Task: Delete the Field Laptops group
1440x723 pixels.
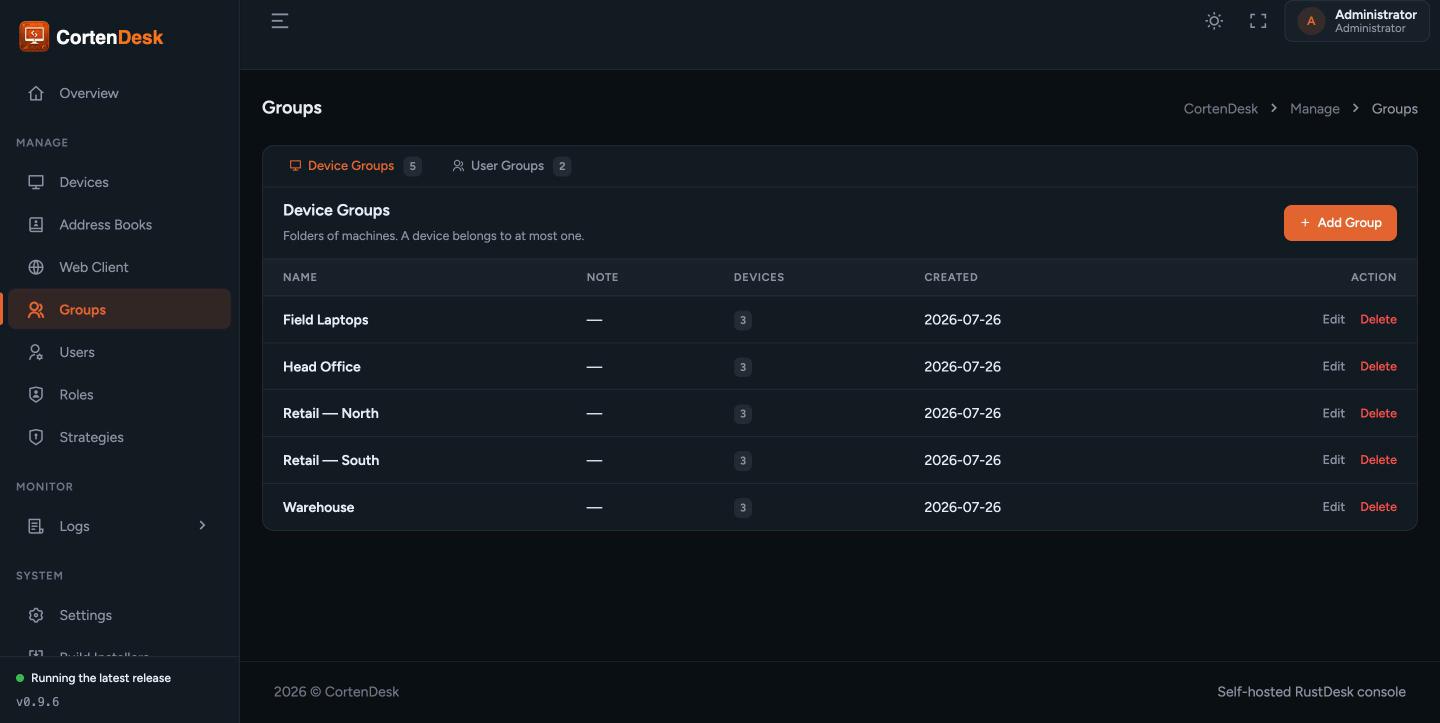Action: [x=1378, y=319]
